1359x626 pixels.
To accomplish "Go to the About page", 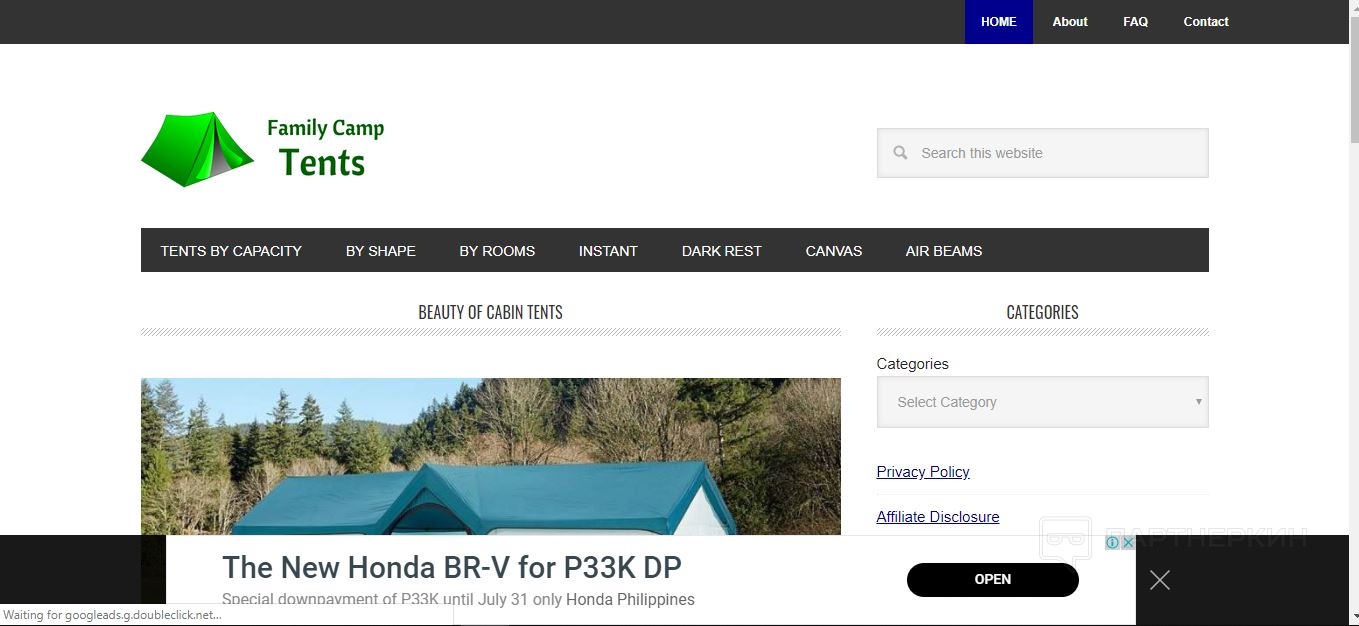I will click(x=1070, y=22).
